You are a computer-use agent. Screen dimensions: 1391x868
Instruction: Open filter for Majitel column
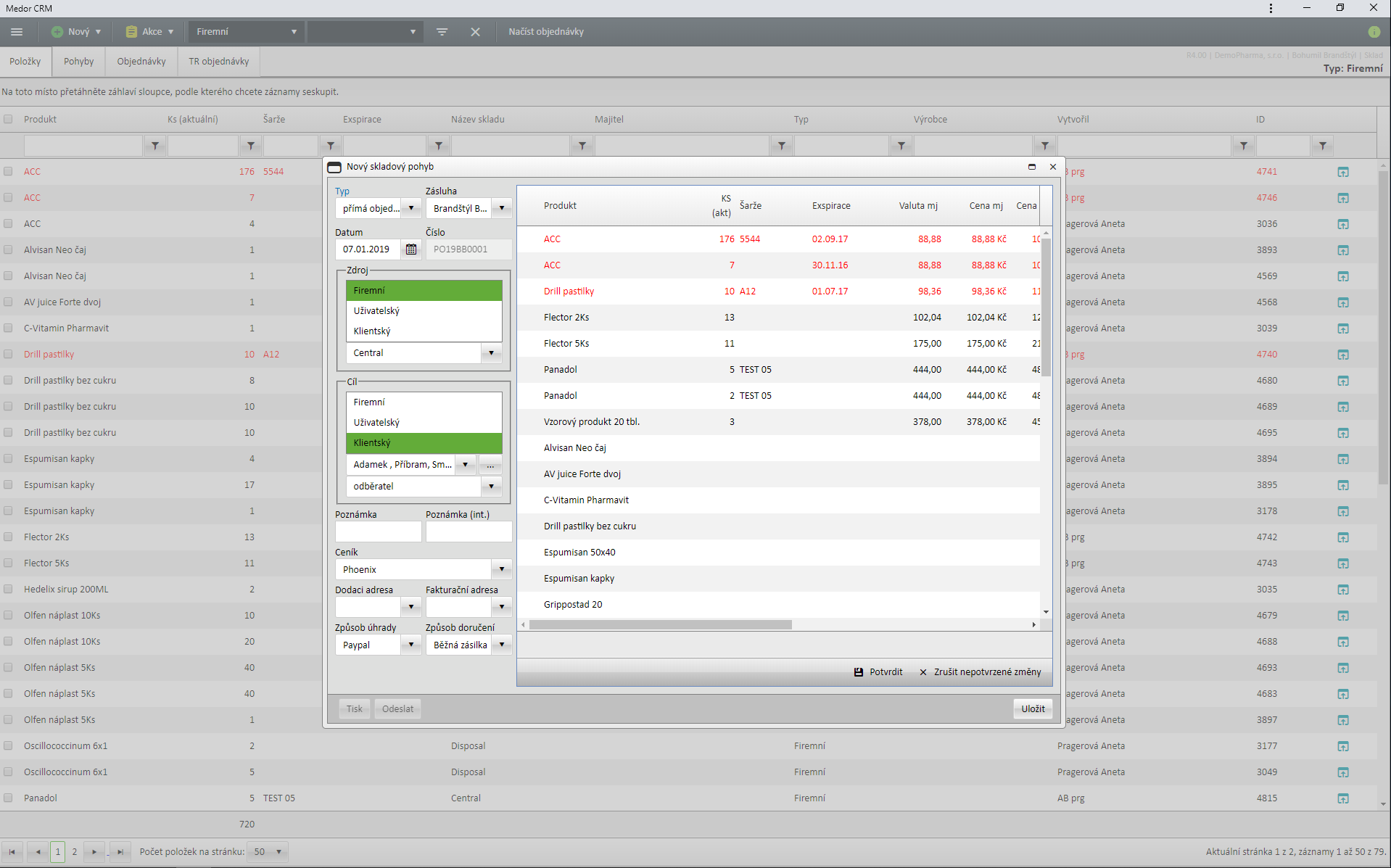782,146
